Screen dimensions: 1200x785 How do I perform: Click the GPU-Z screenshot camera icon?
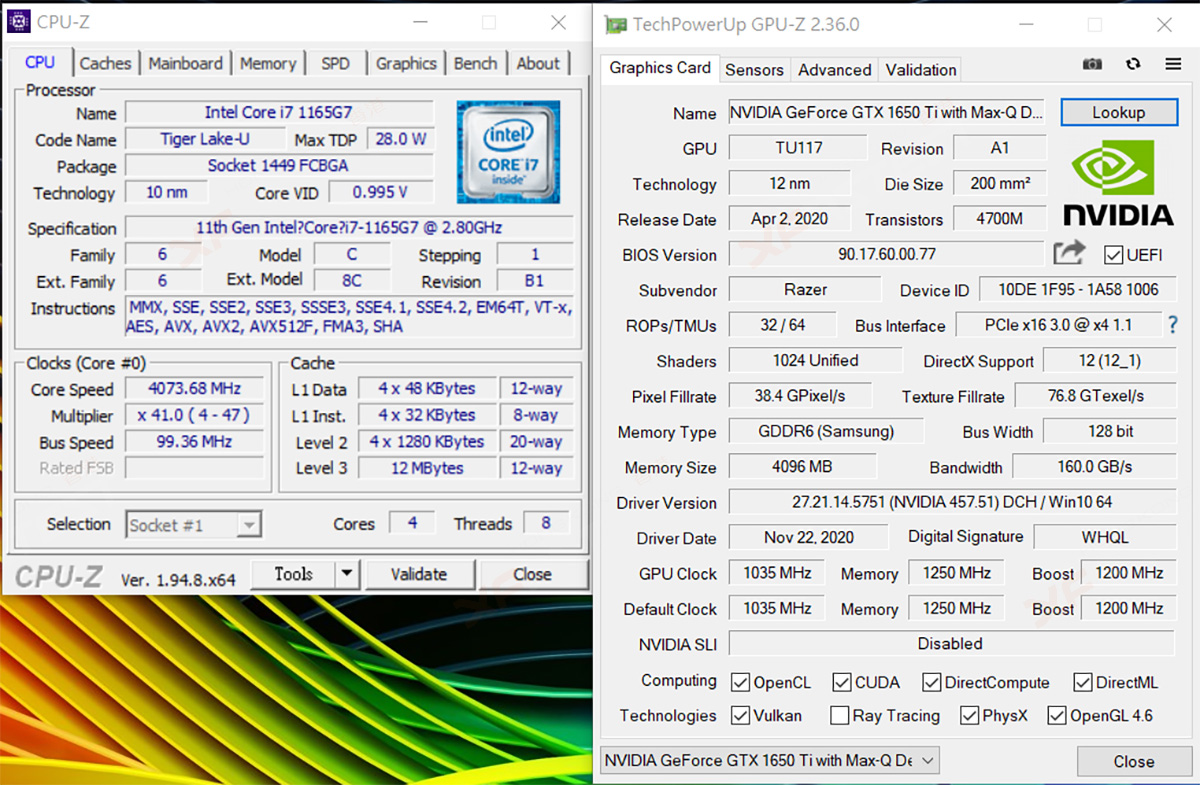1092,64
